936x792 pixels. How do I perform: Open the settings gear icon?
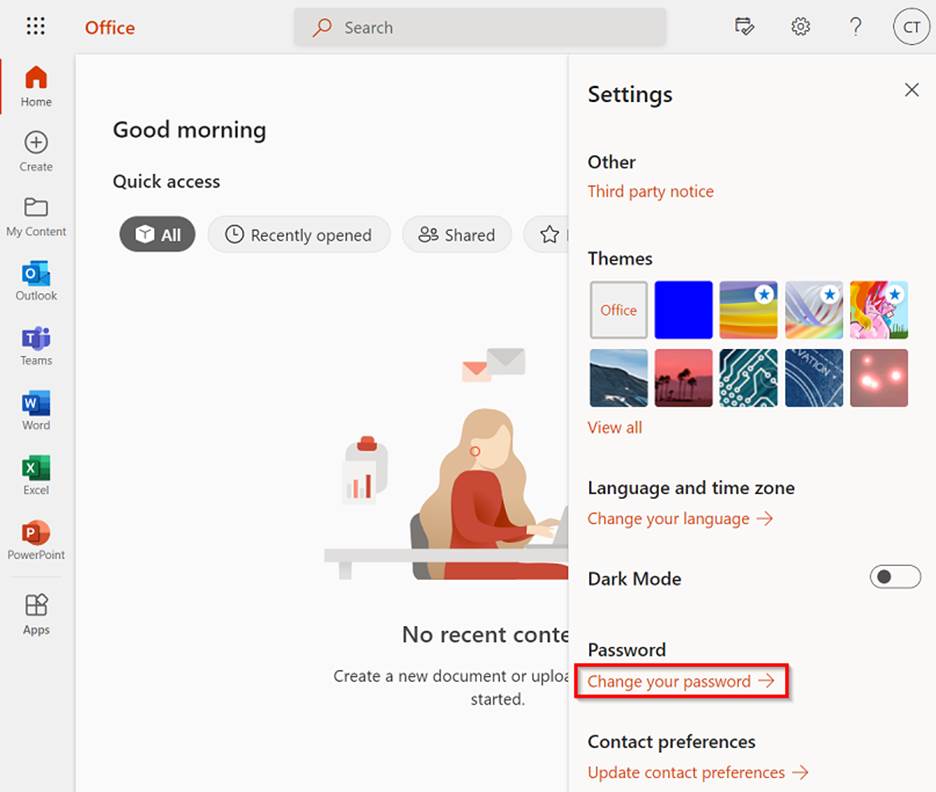[800, 27]
